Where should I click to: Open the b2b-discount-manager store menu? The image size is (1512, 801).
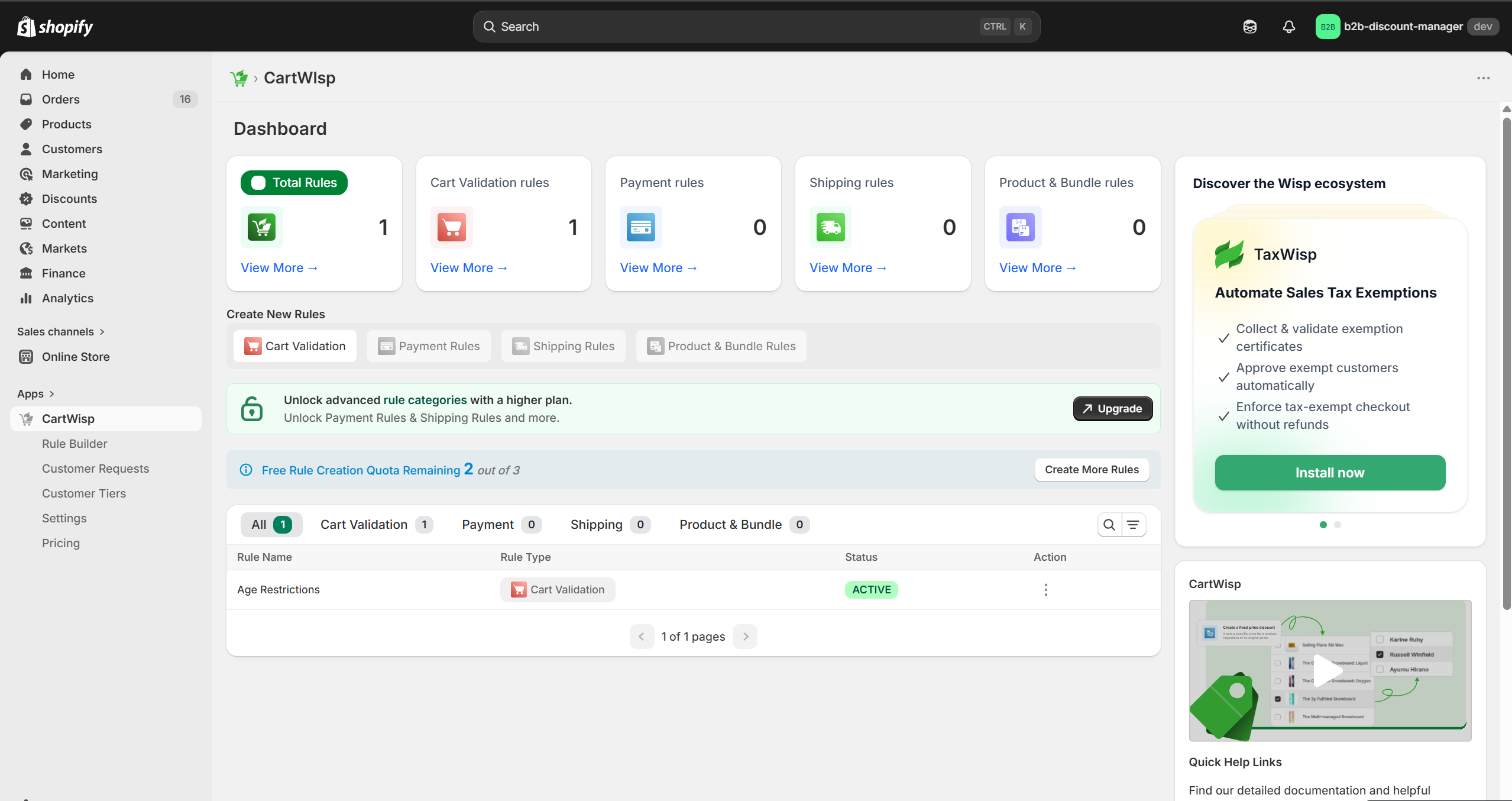pos(1407,27)
